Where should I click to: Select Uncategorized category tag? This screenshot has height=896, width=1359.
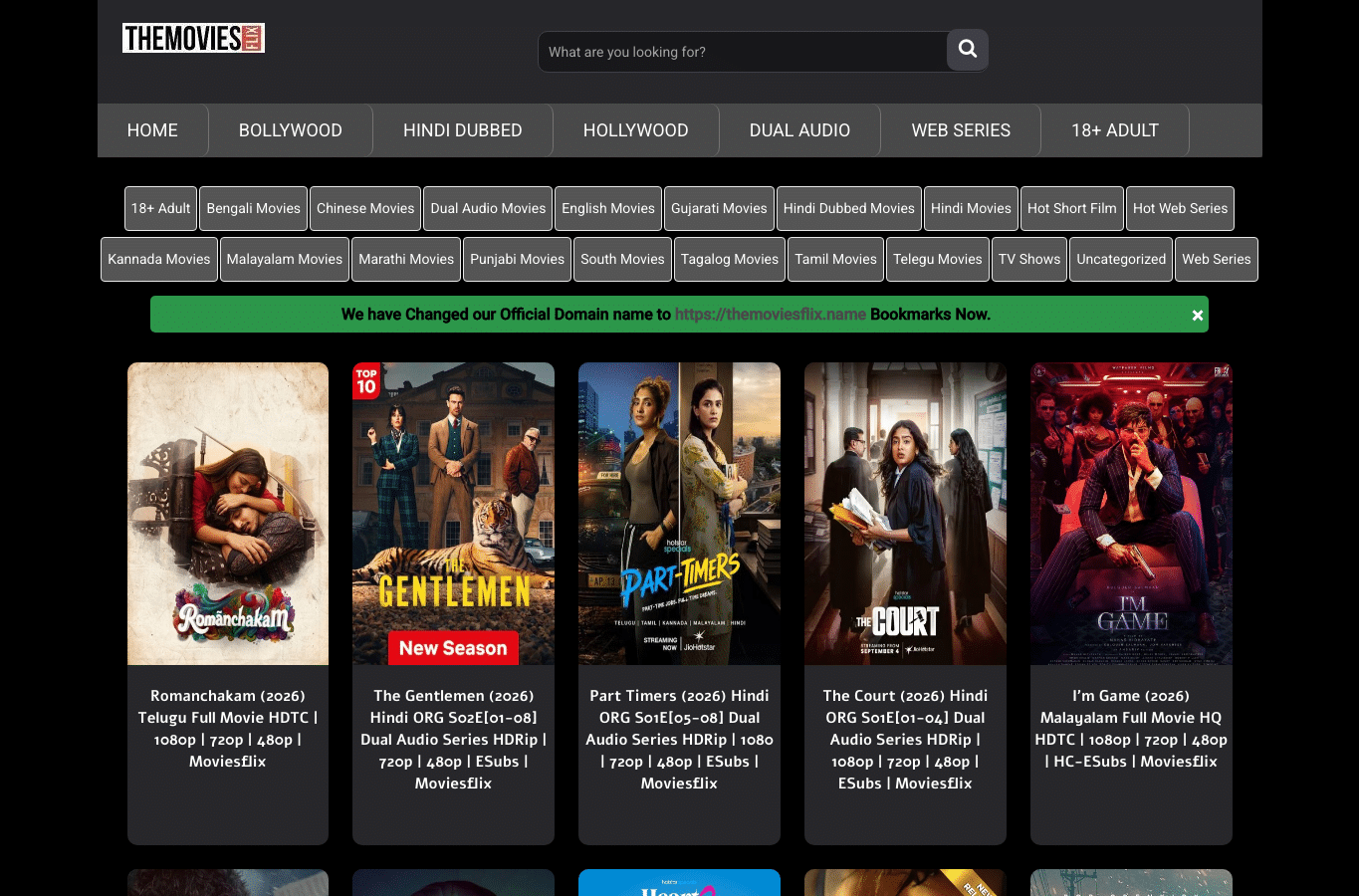click(1121, 259)
